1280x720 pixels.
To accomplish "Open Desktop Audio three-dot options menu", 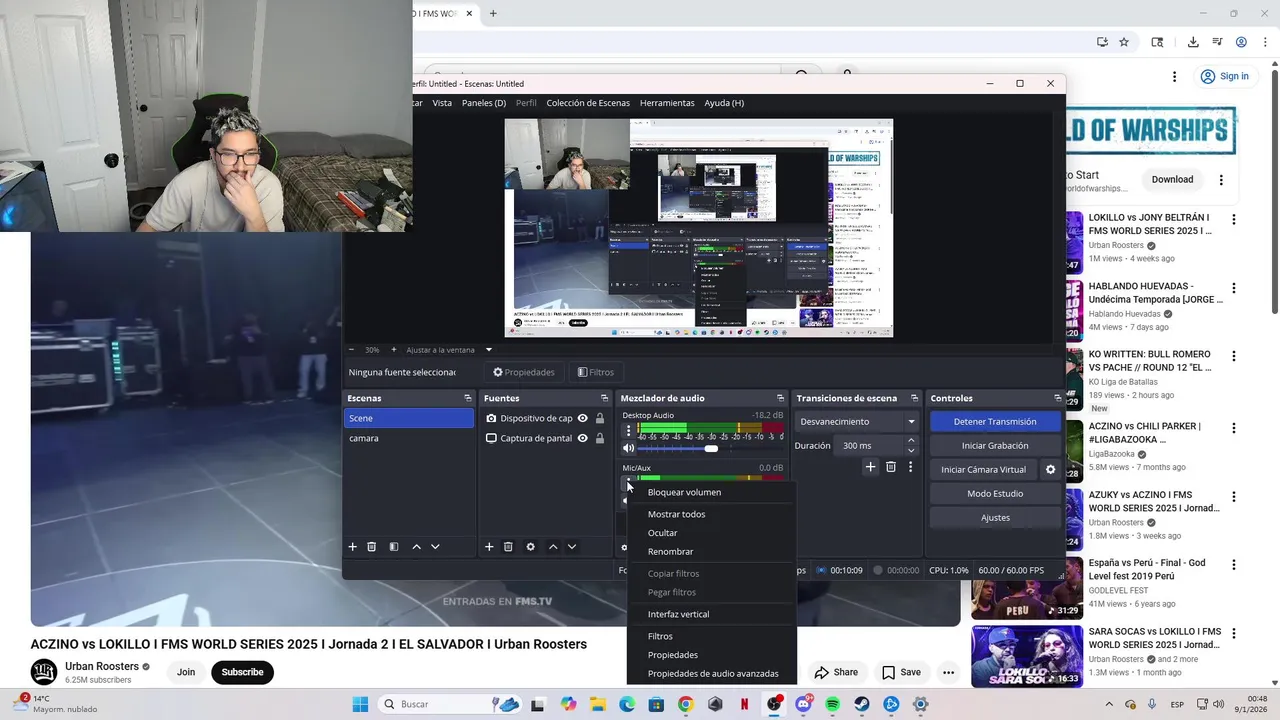I will pos(628,431).
